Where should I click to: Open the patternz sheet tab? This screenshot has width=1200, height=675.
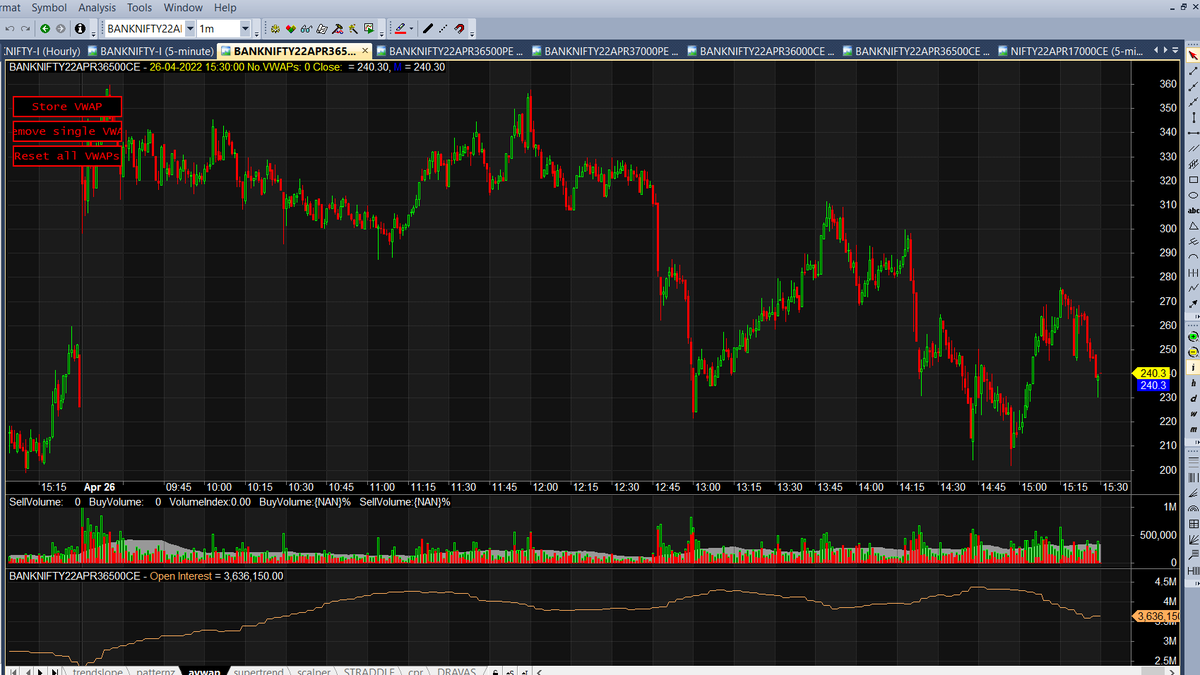(x=156, y=670)
